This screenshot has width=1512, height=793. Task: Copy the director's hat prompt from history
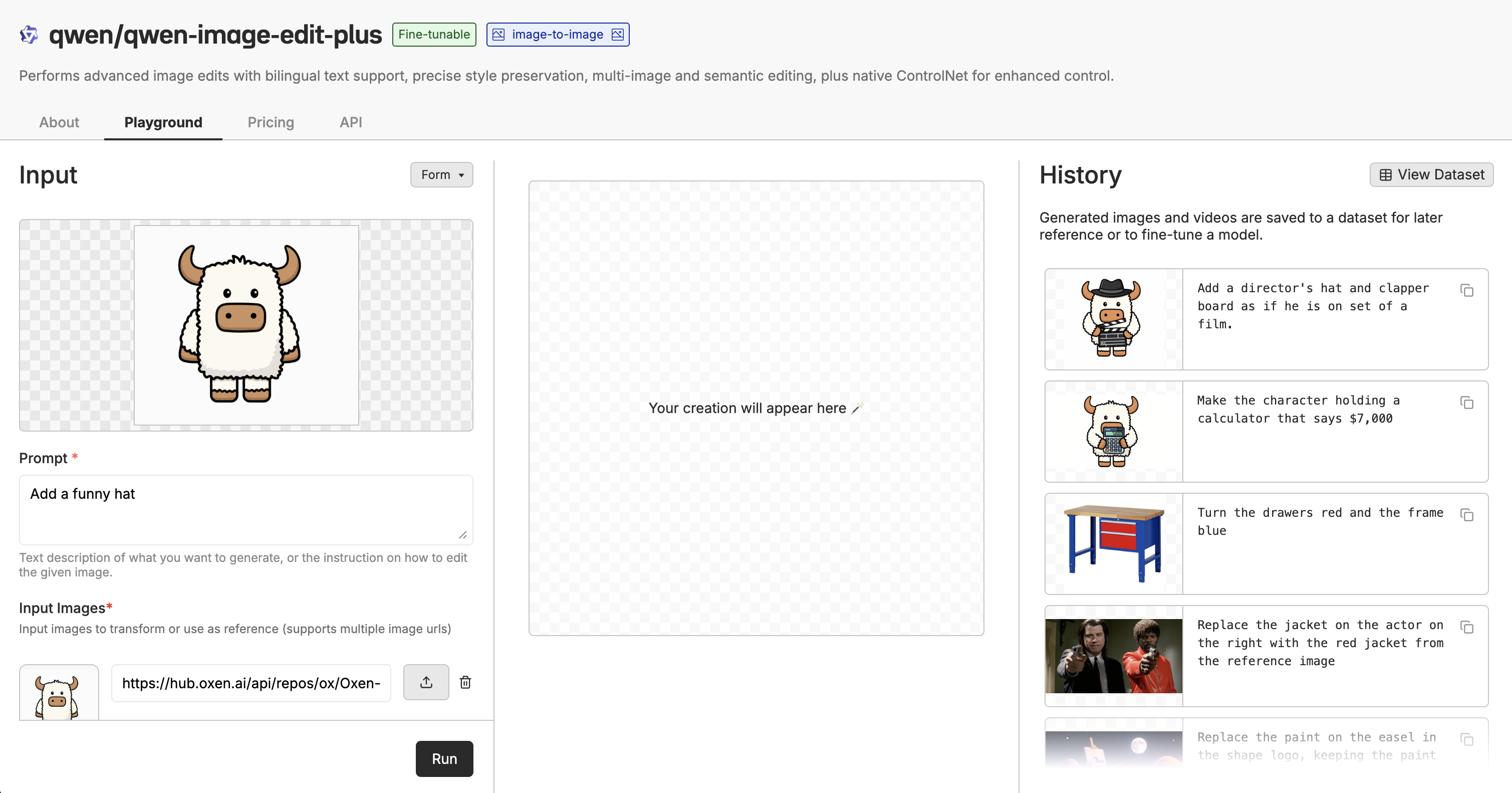pos(1467,291)
